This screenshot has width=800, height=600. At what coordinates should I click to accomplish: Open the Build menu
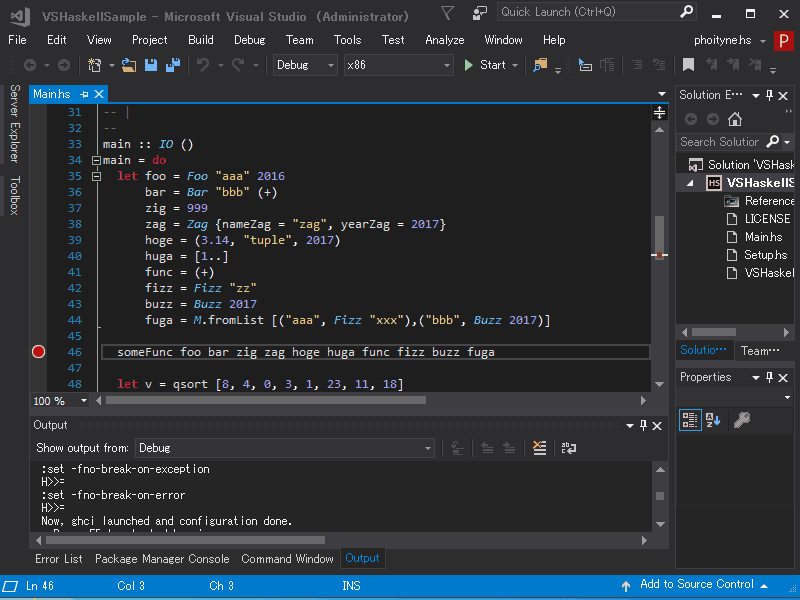(x=201, y=40)
